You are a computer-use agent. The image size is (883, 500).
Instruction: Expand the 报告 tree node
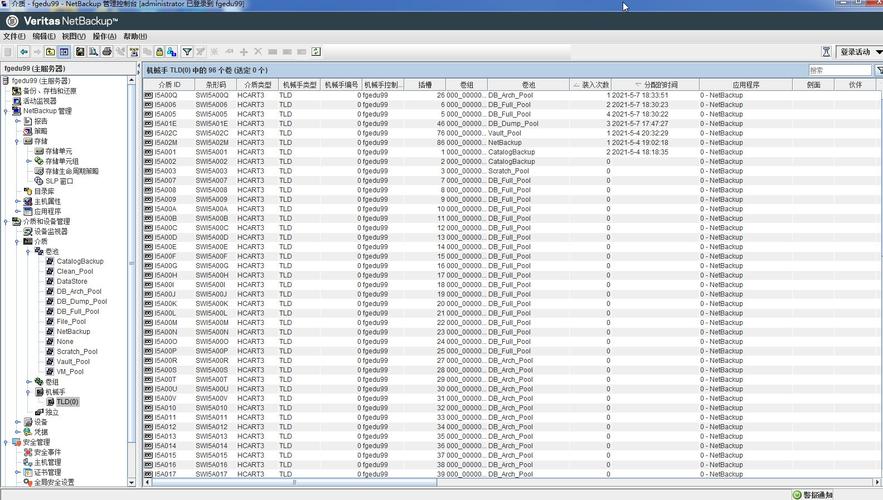17,121
